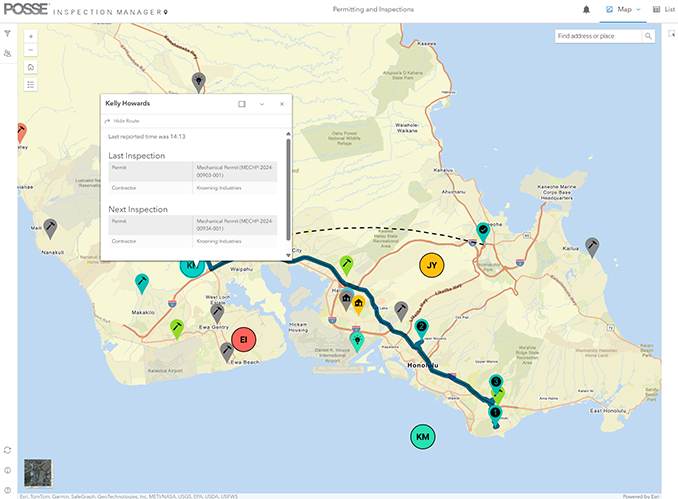The height and width of the screenshot is (499, 678).
Task: Click the Find address or place field
Action: click(596, 36)
